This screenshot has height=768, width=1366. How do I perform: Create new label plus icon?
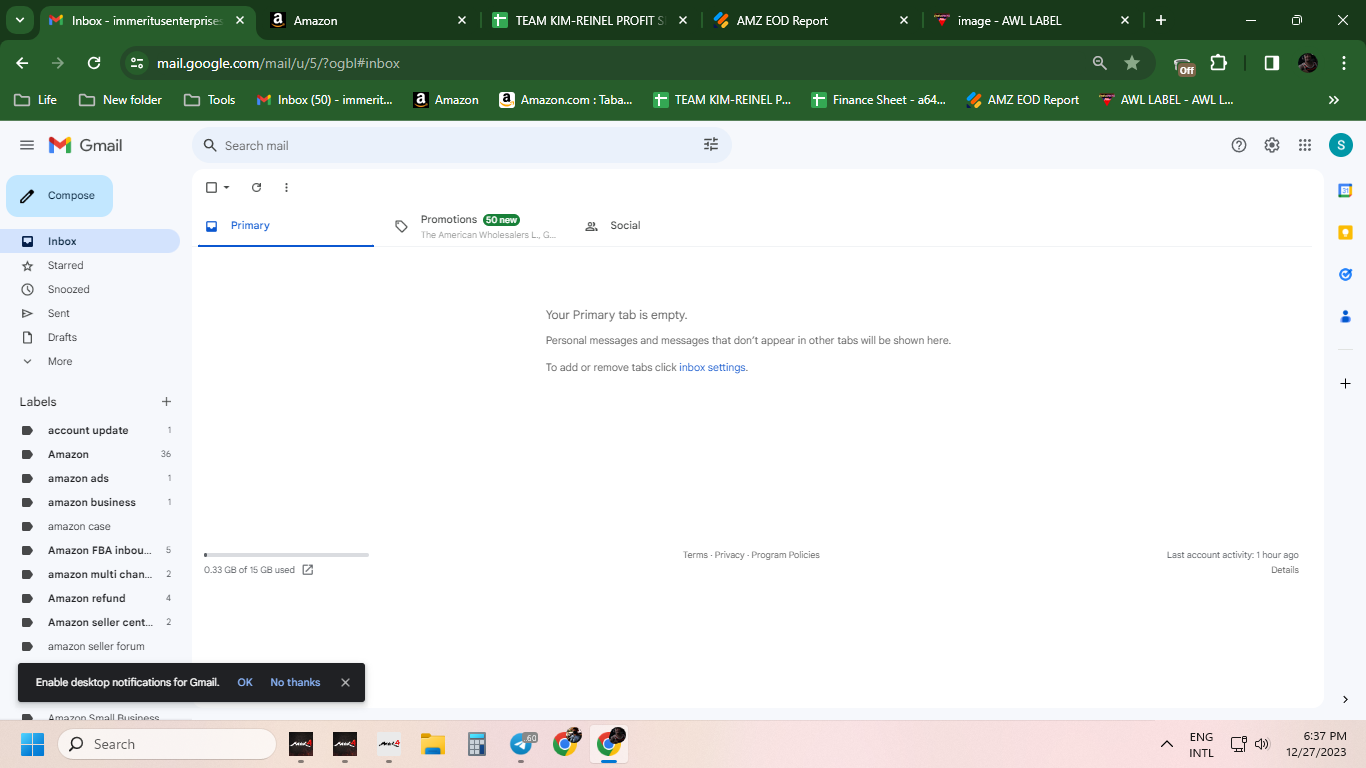[166, 402]
